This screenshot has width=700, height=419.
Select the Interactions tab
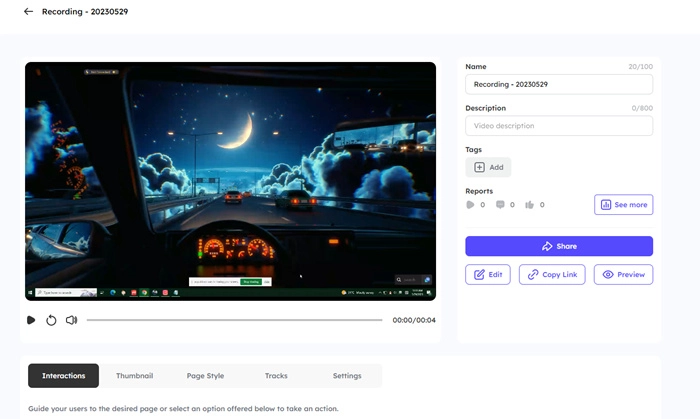coord(63,376)
